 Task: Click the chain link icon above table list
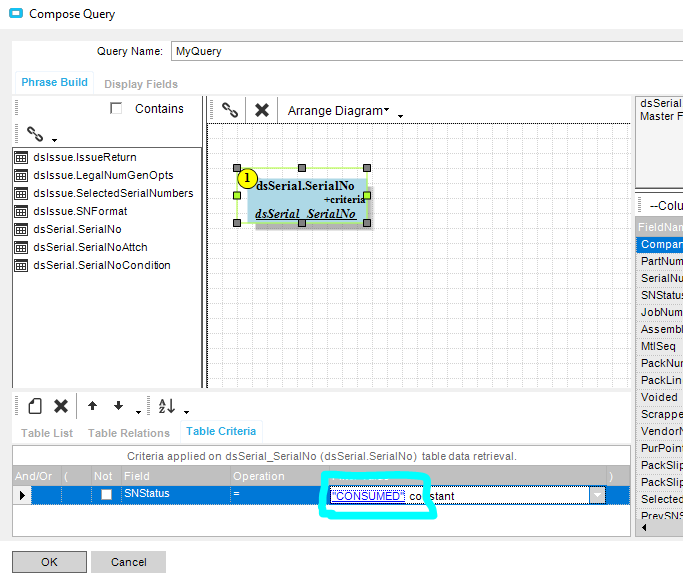click(35, 133)
